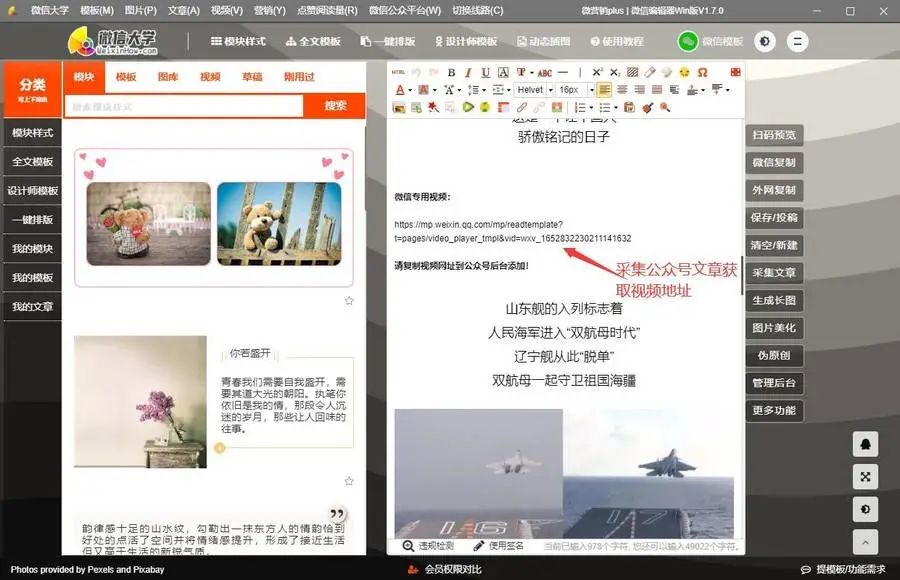Open the 文章(A) menu

(183, 10)
